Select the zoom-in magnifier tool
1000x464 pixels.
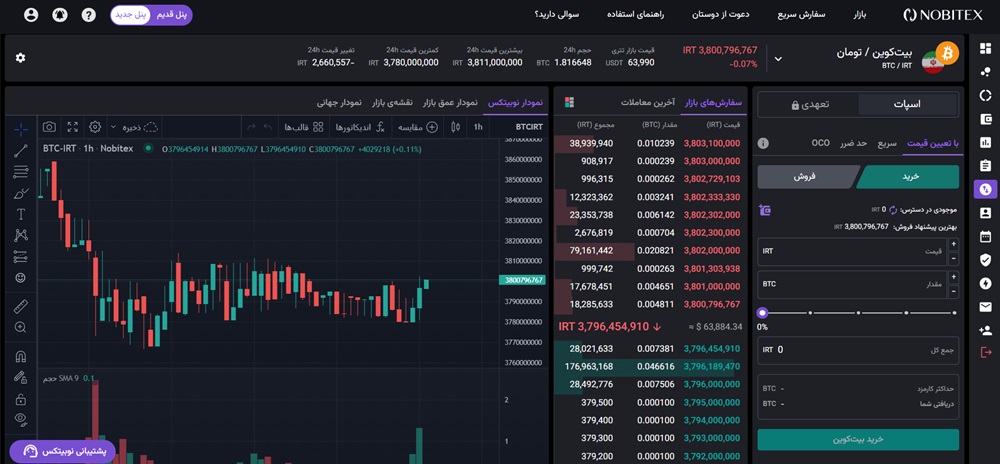tap(20, 327)
